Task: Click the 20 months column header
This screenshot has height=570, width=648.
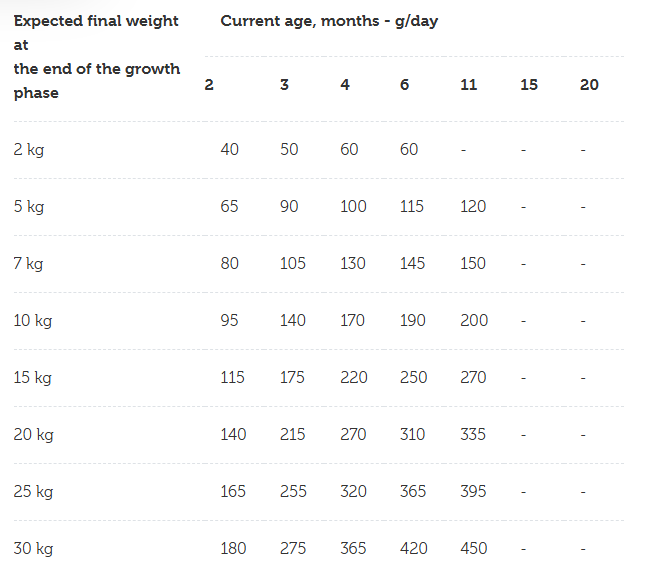Action: click(589, 85)
